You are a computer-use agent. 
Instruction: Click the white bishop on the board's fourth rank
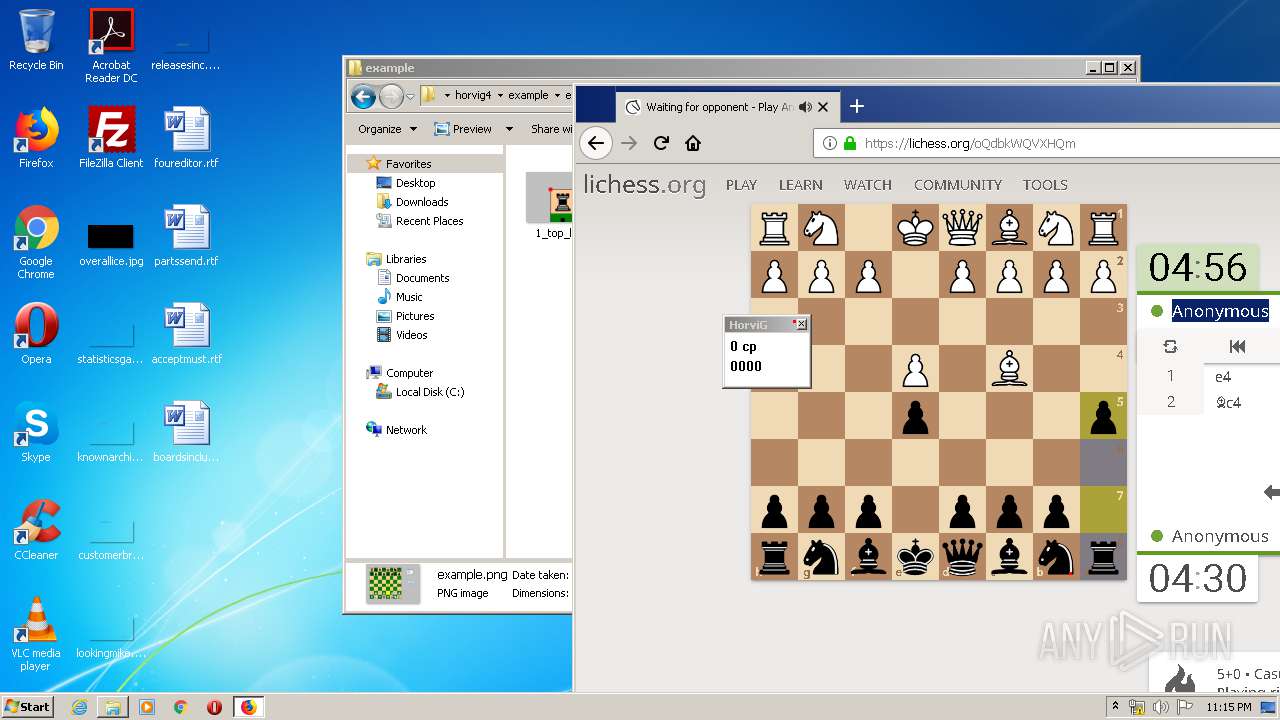coord(1009,369)
